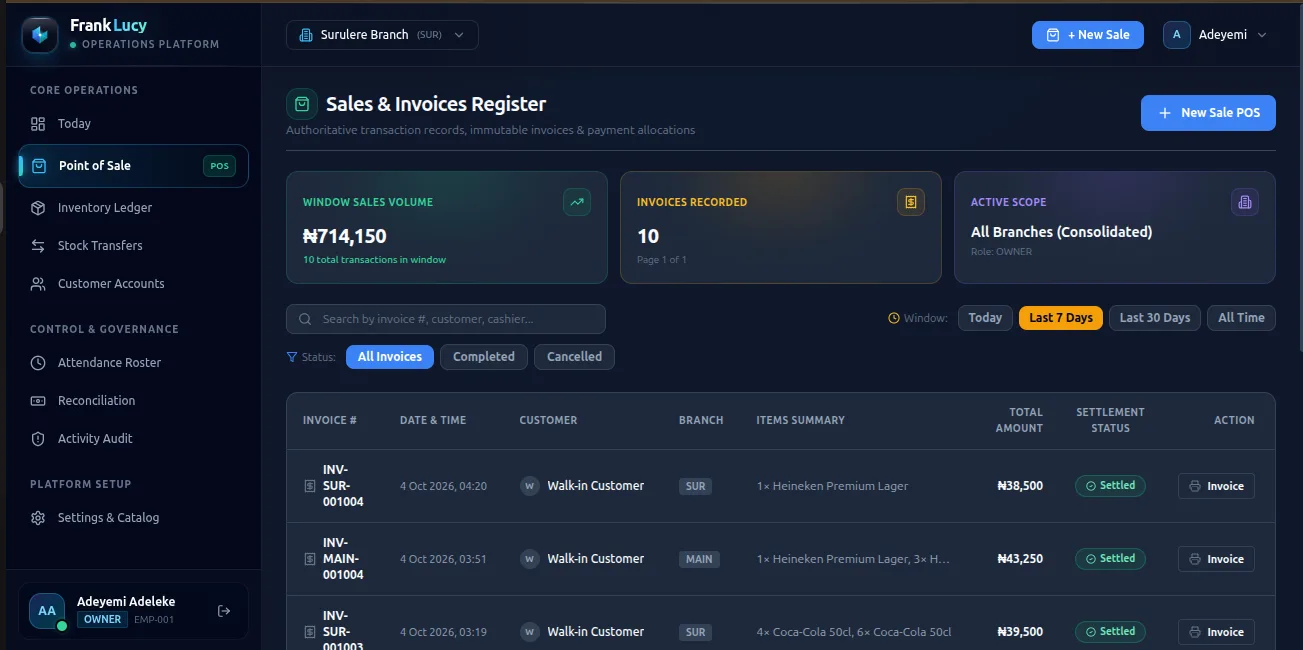Viewport: 1303px width, 650px height.
Task: Click the receipt icon next to INV-MAIN-001004
Action: click(x=310, y=559)
